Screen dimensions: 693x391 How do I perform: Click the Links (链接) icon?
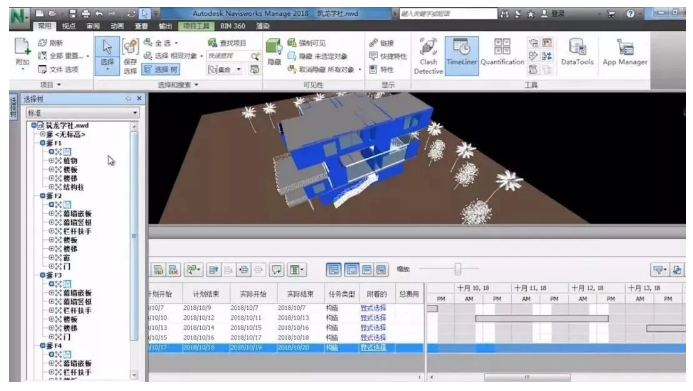373,42
